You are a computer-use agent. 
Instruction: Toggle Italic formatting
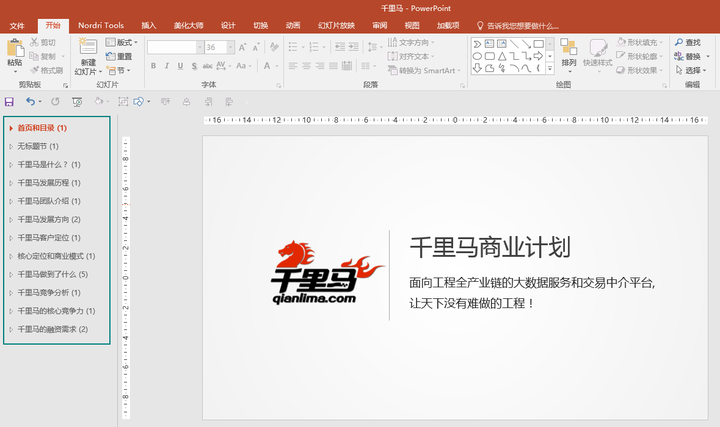click(x=167, y=66)
